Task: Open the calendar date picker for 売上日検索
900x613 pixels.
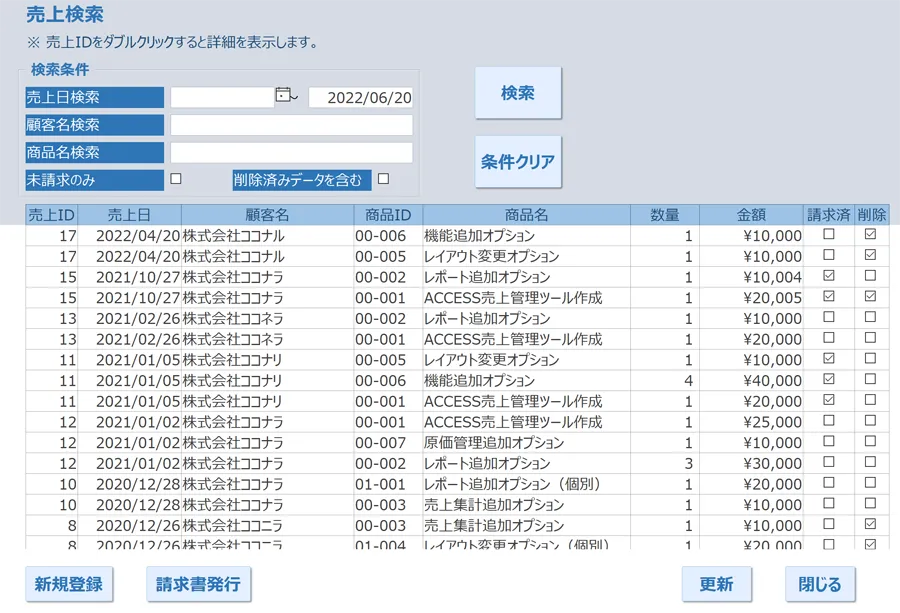Action: [286, 96]
